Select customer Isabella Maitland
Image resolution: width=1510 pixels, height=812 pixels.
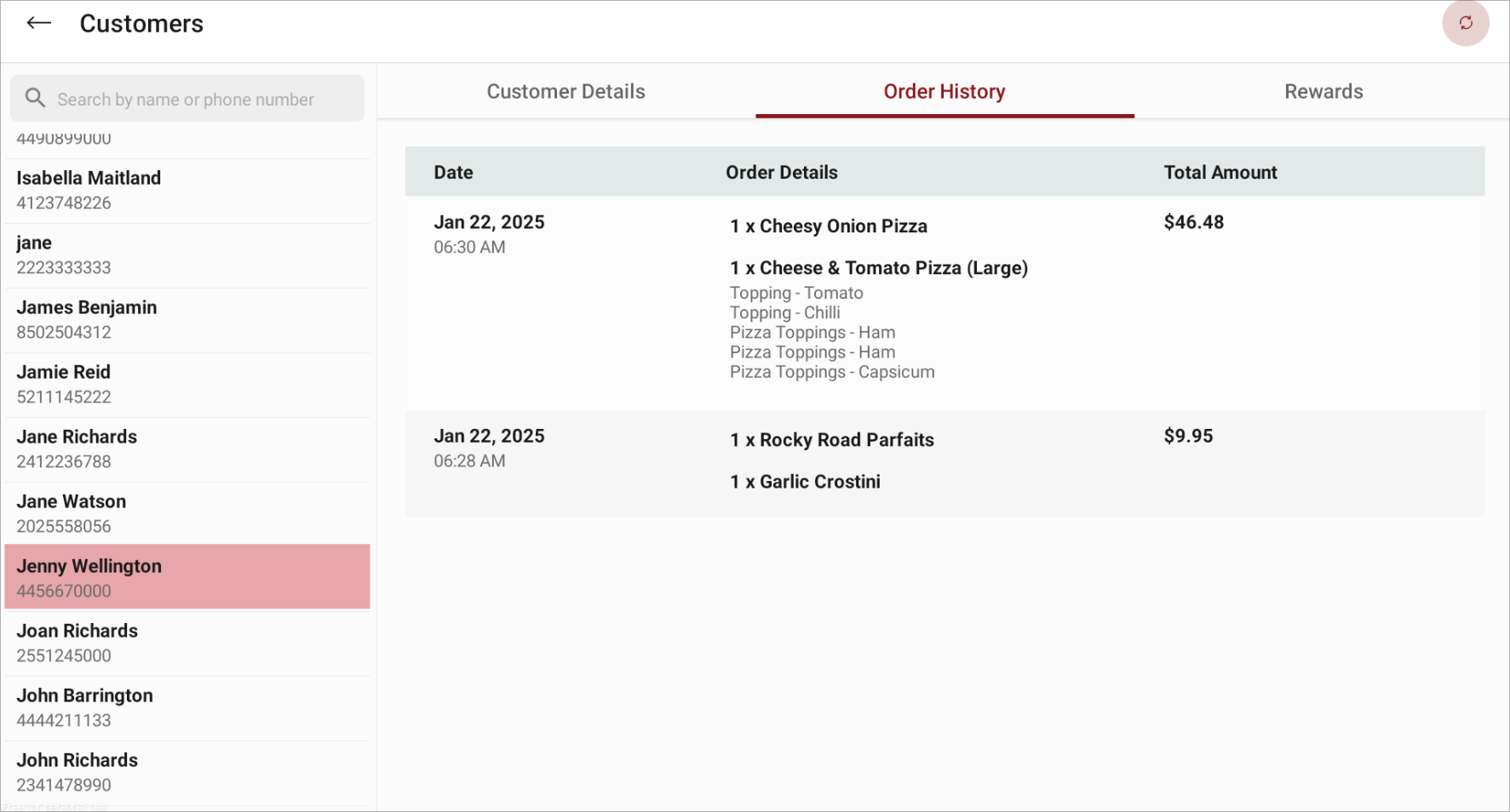tap(187, 191)
